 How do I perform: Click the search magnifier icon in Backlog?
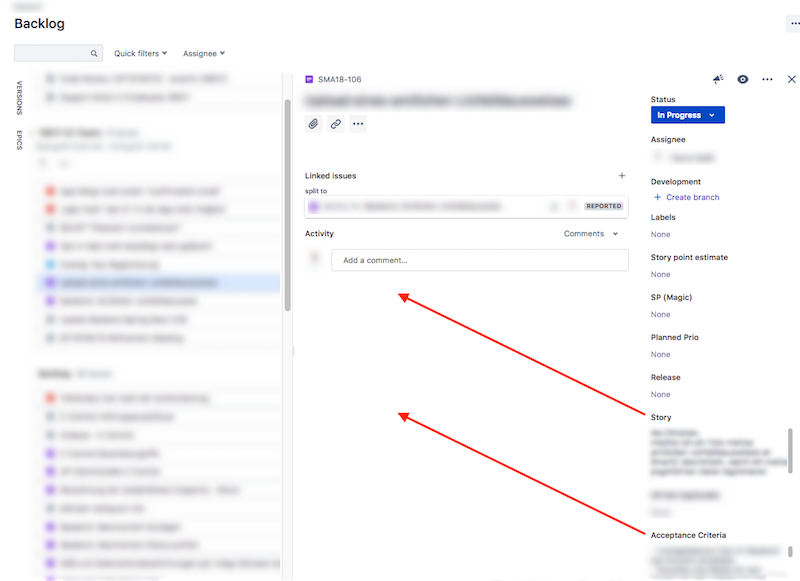point(94,54)
